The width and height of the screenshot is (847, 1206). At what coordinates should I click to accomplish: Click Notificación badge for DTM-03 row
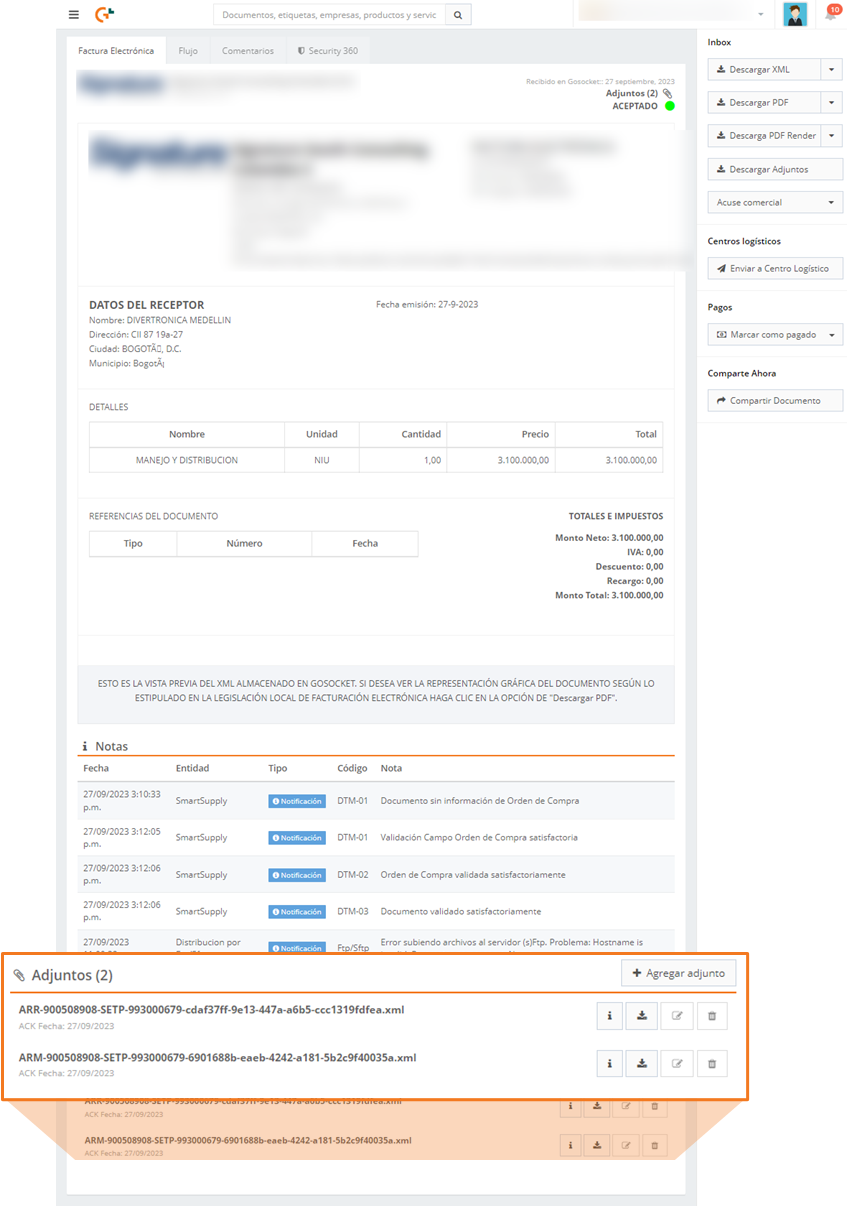297,912
